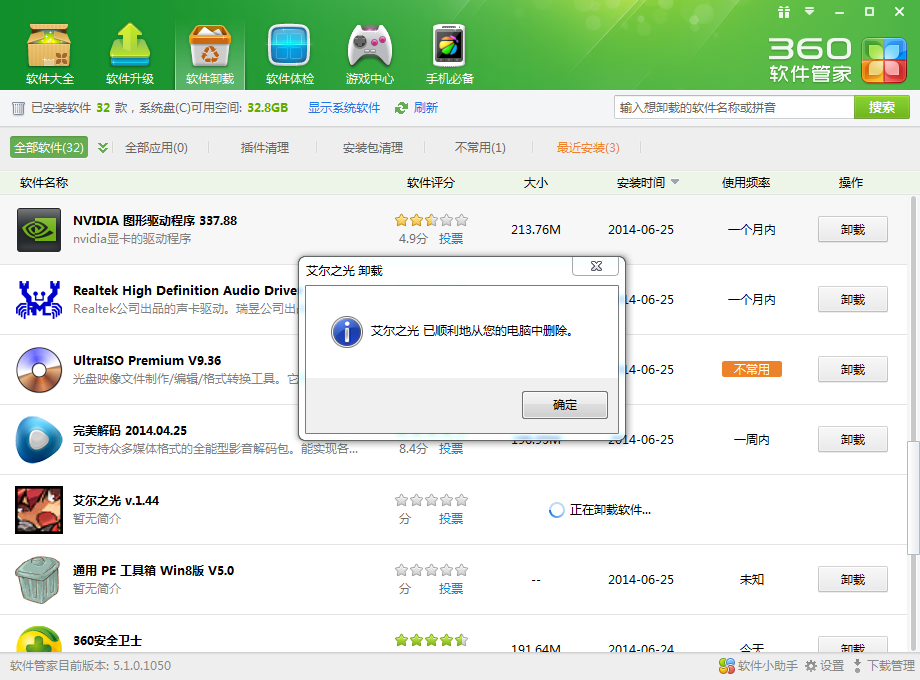Switch to 全部应用(0) tab

click(156, 148)
